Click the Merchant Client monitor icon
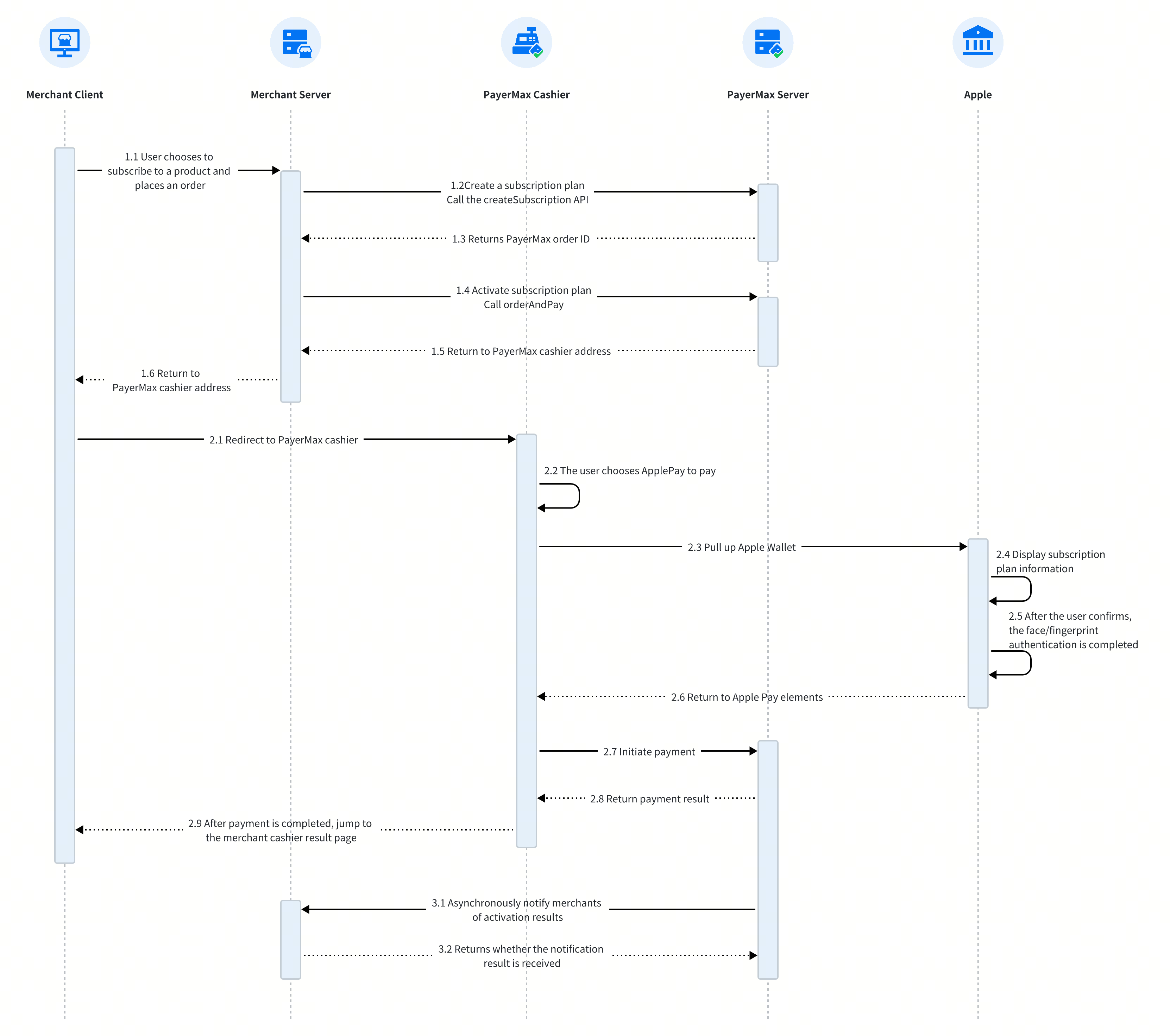 click(65, 42)
